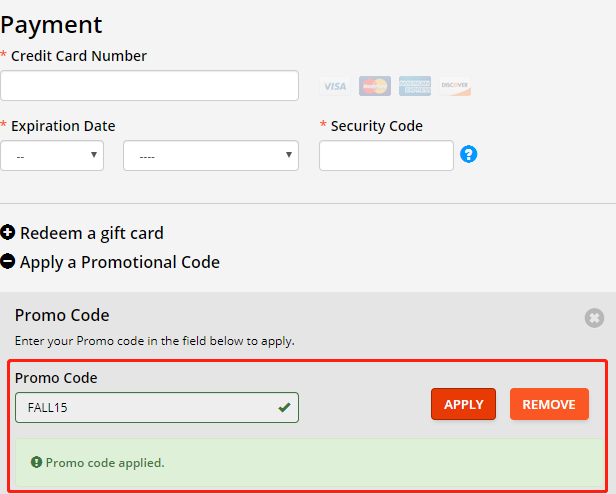This screenshot has width=616, height=494.
Task: Click the Discover card logo
Action: click(455, 86)
